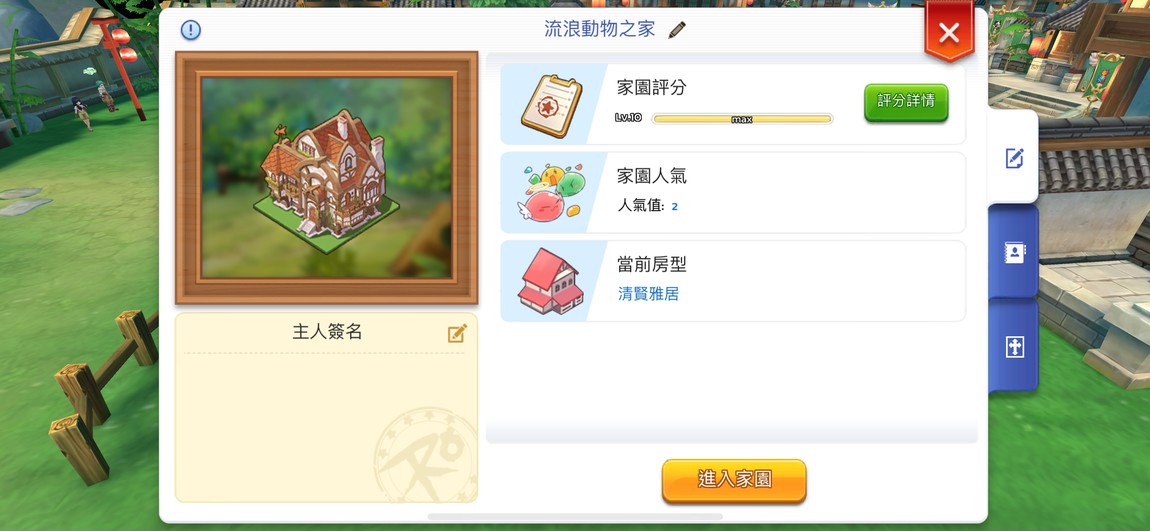
Task: Click the Lv.10 max progress bar
Action: (741, 119)
